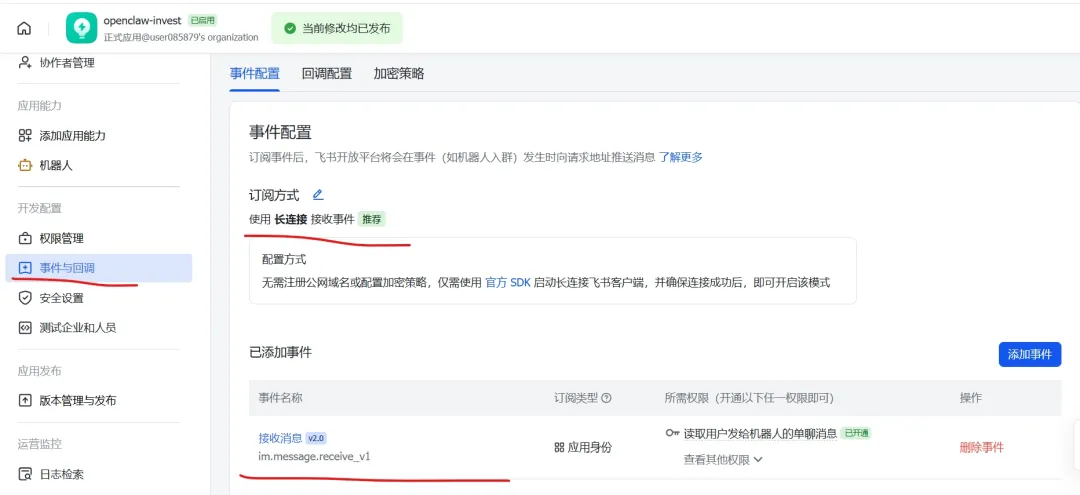Click the 机器人 robot icon
This screenshot has width=1080, height=495.
point(25,165)
